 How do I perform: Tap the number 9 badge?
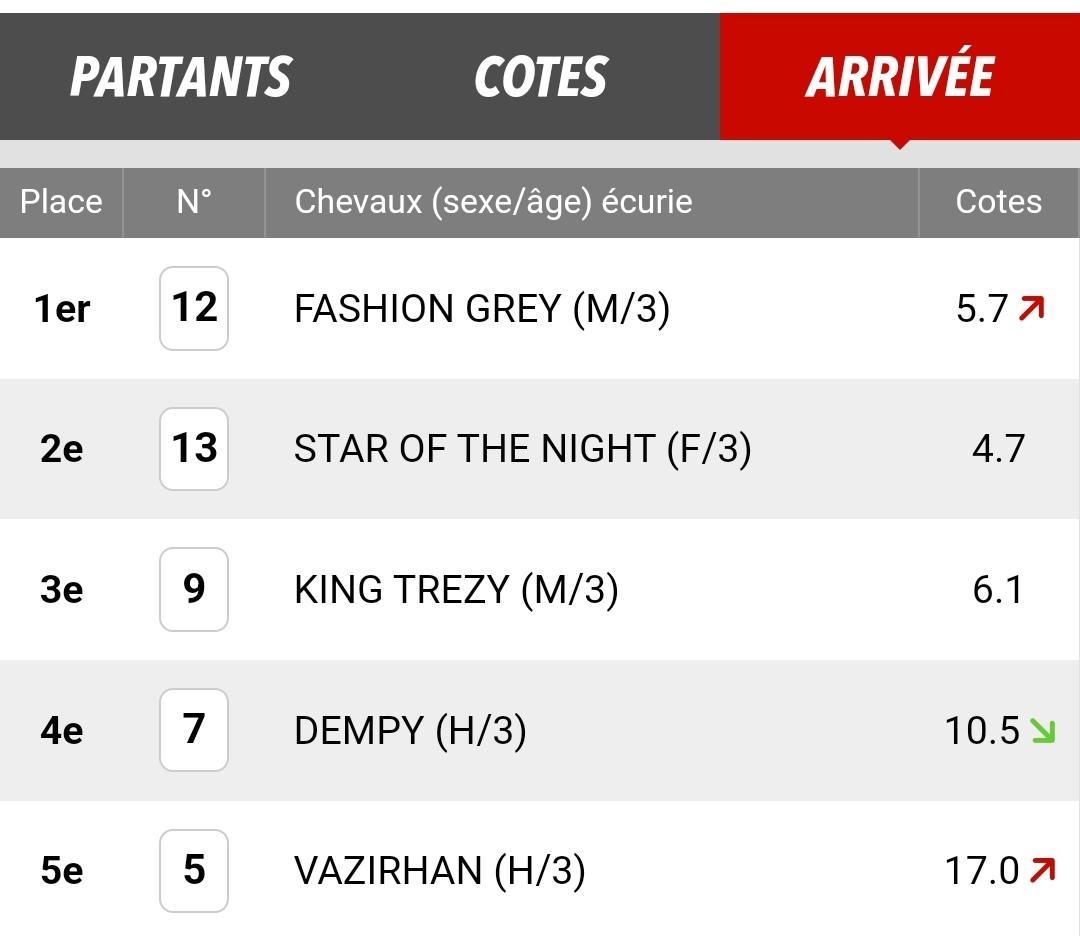pos(194,589)
